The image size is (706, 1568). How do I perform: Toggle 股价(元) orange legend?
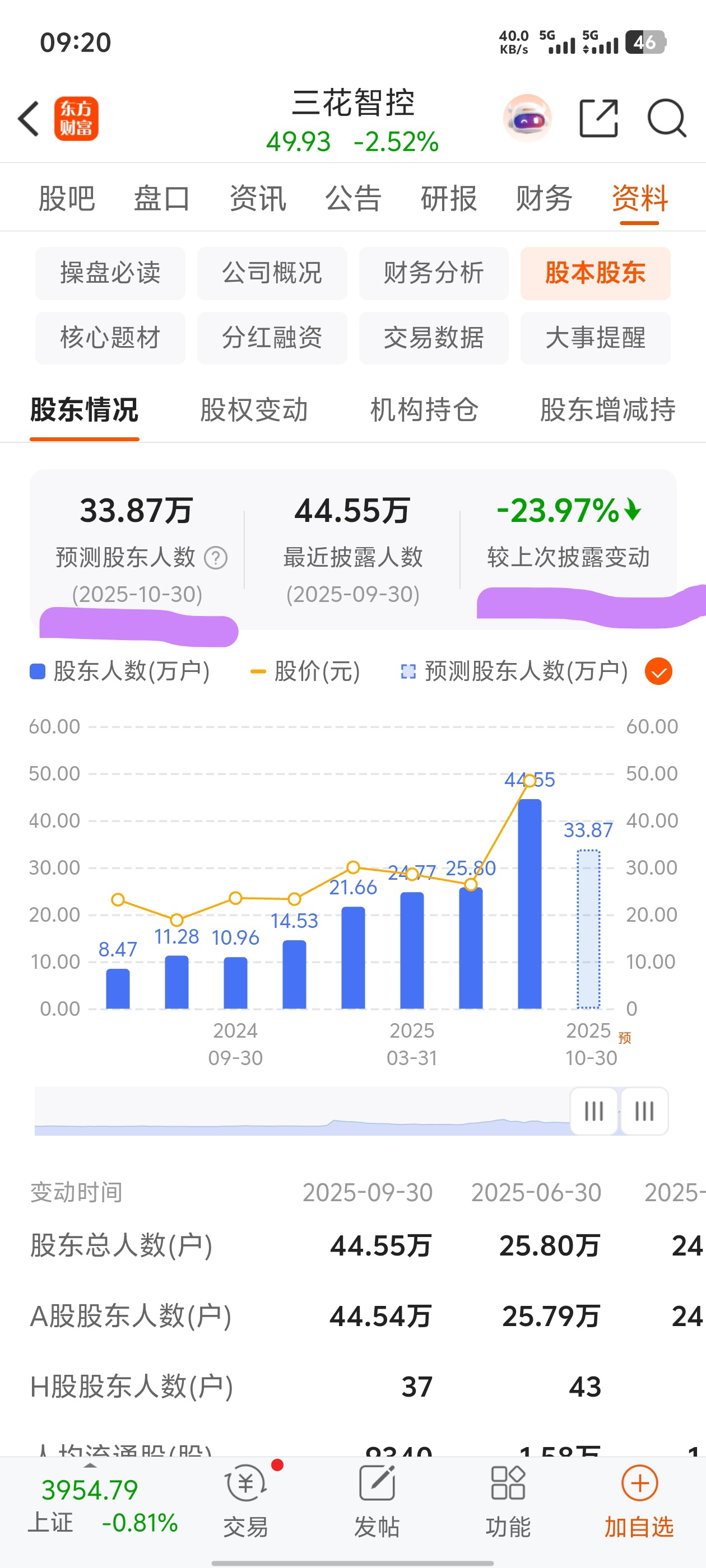coord(306,671)
